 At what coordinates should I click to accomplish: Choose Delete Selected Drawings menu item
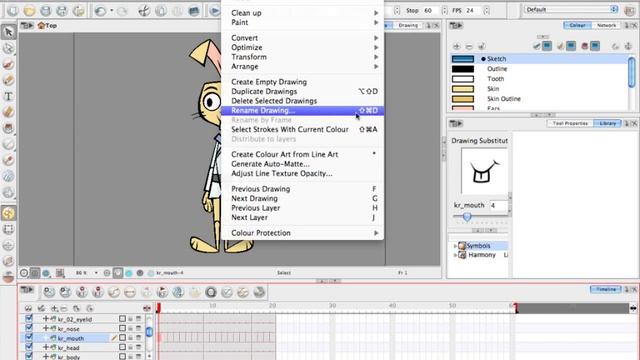click(302, 101)
